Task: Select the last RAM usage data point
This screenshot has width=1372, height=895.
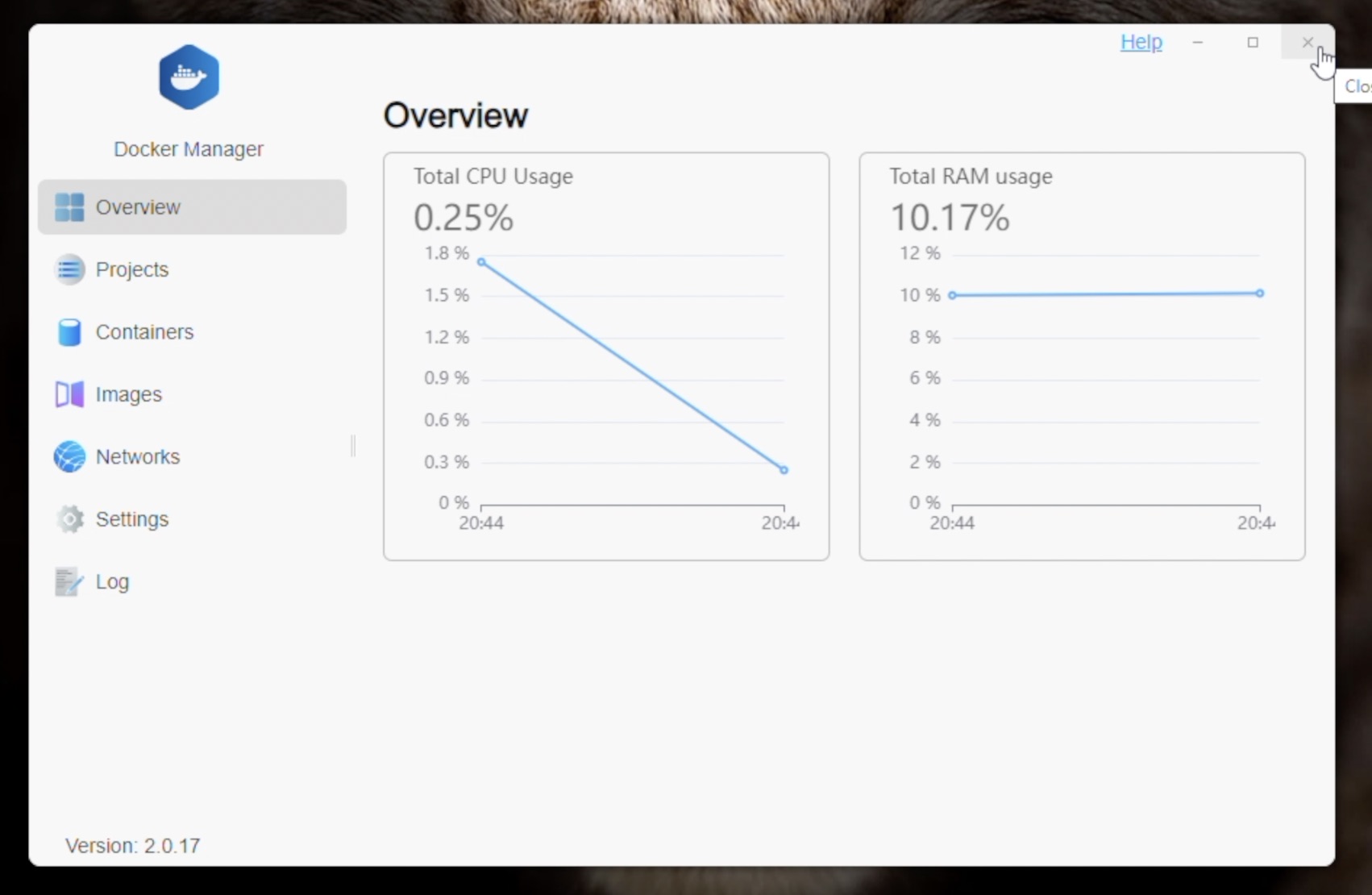Action: click(1259, 293)
